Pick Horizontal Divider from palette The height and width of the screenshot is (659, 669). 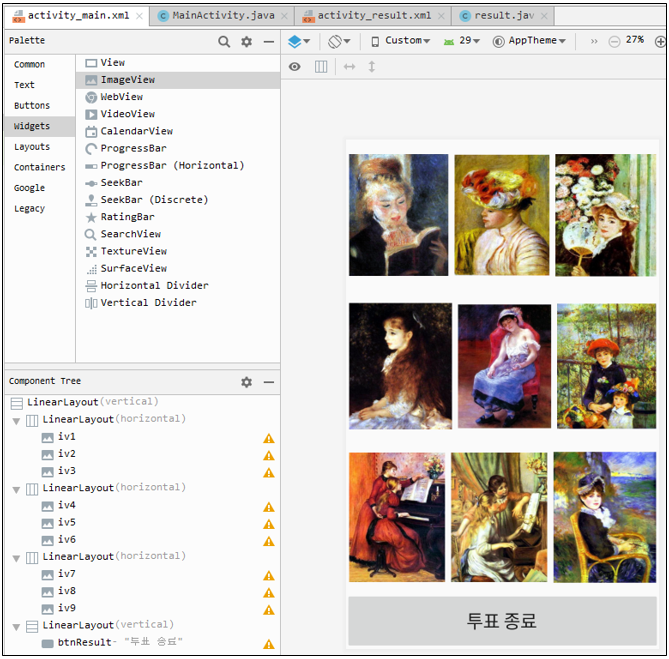[178, 285]
